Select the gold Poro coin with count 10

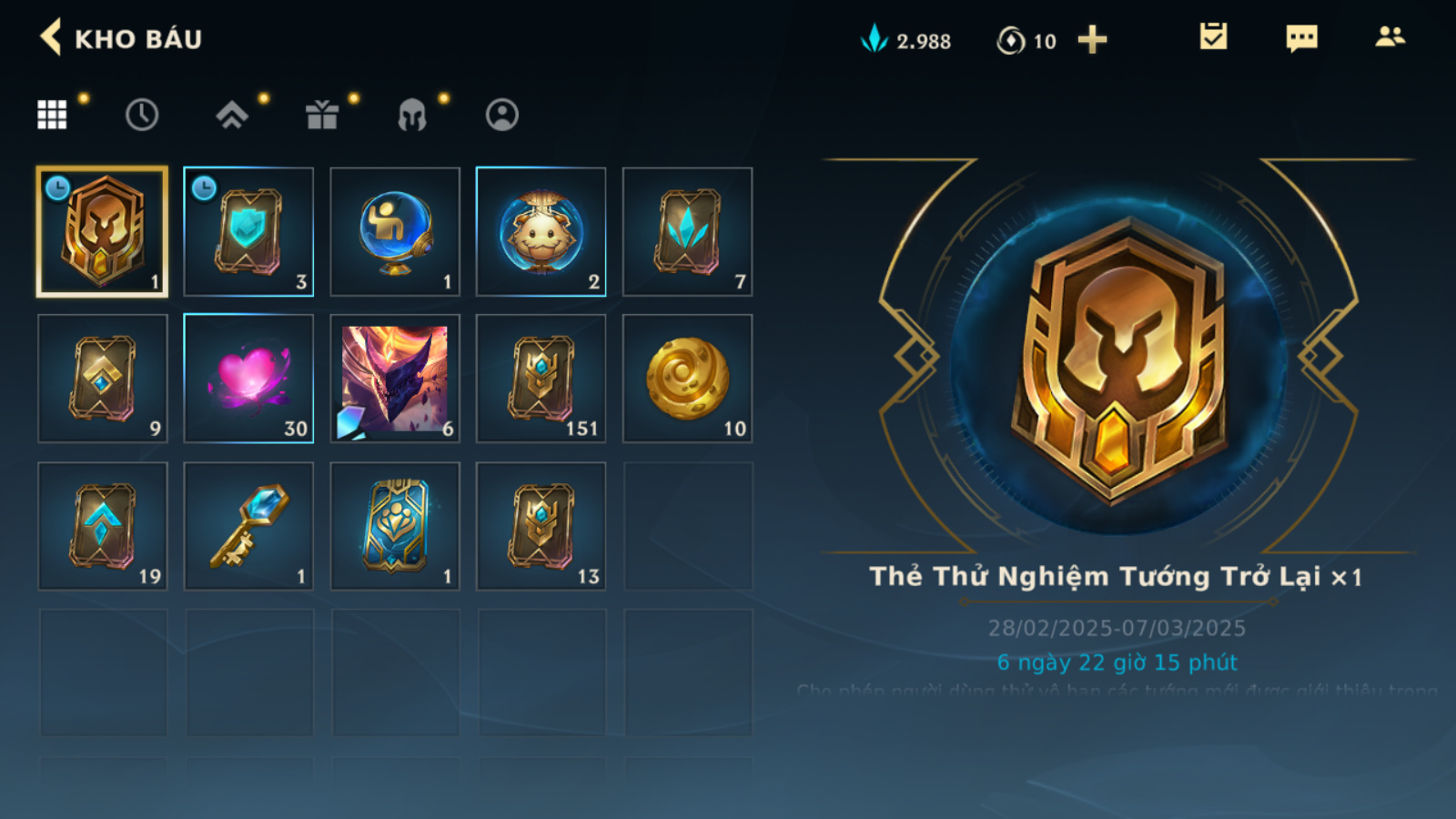click(687, 379)
